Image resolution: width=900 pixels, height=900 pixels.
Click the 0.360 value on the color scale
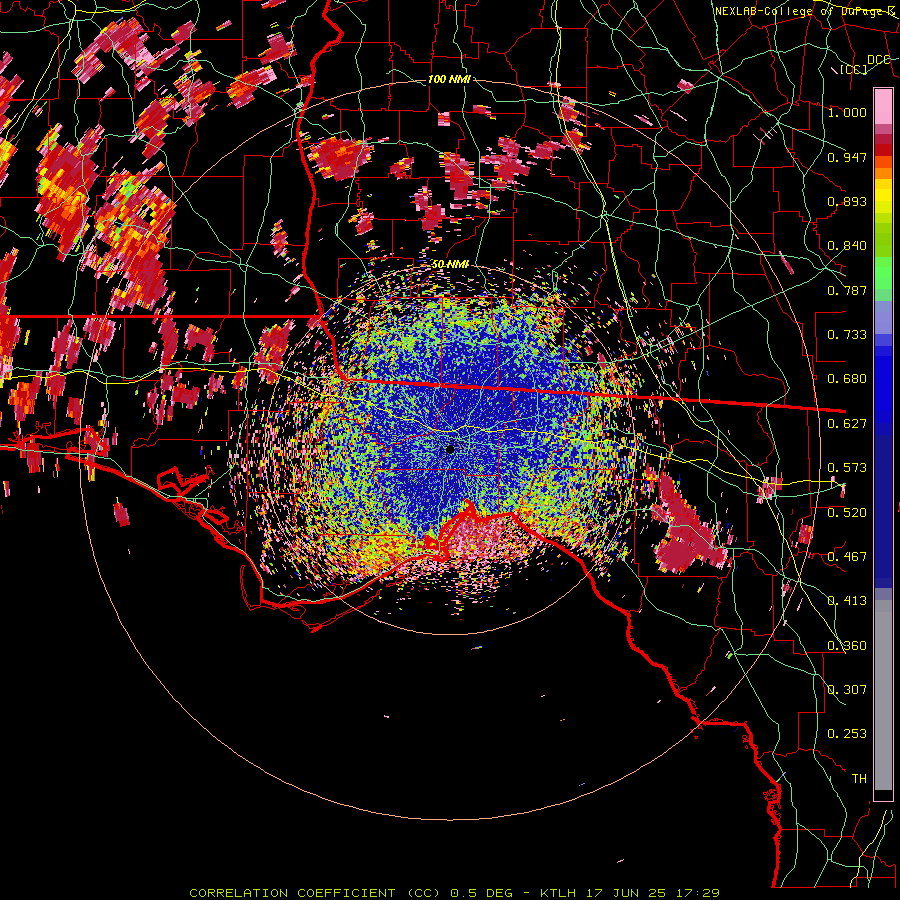[x=847, y=646]
